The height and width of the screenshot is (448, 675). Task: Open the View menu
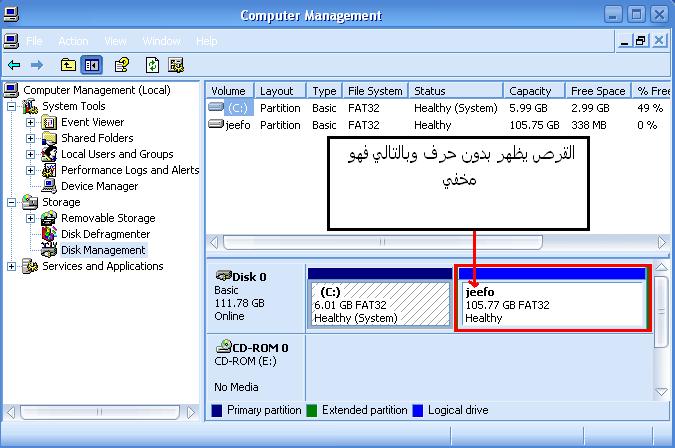[x=115, y=41]
